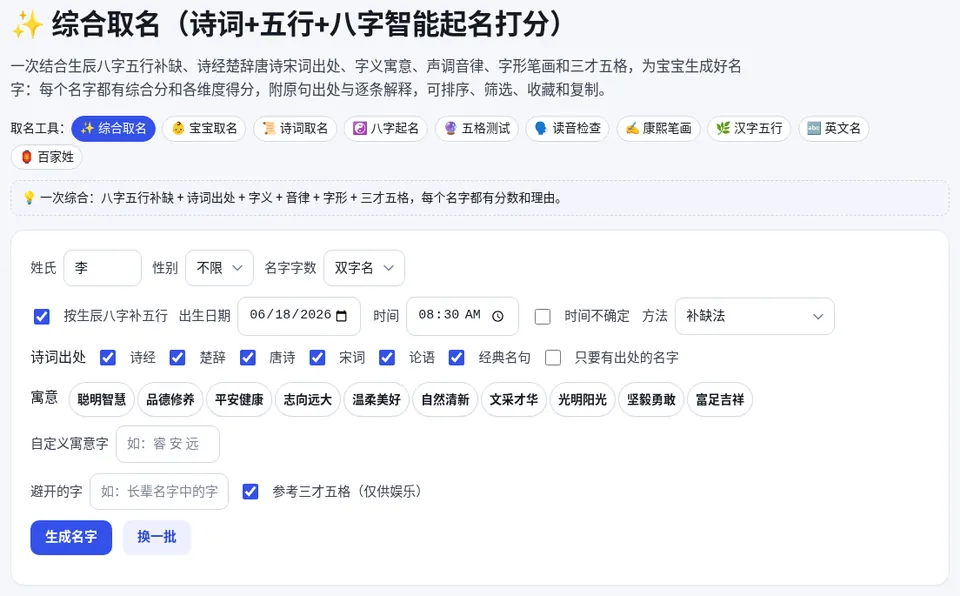The width and height of the screenshot is (960, 596).
Task: Open the calendar picker icon in date field
Action: [x=342, y=316]
